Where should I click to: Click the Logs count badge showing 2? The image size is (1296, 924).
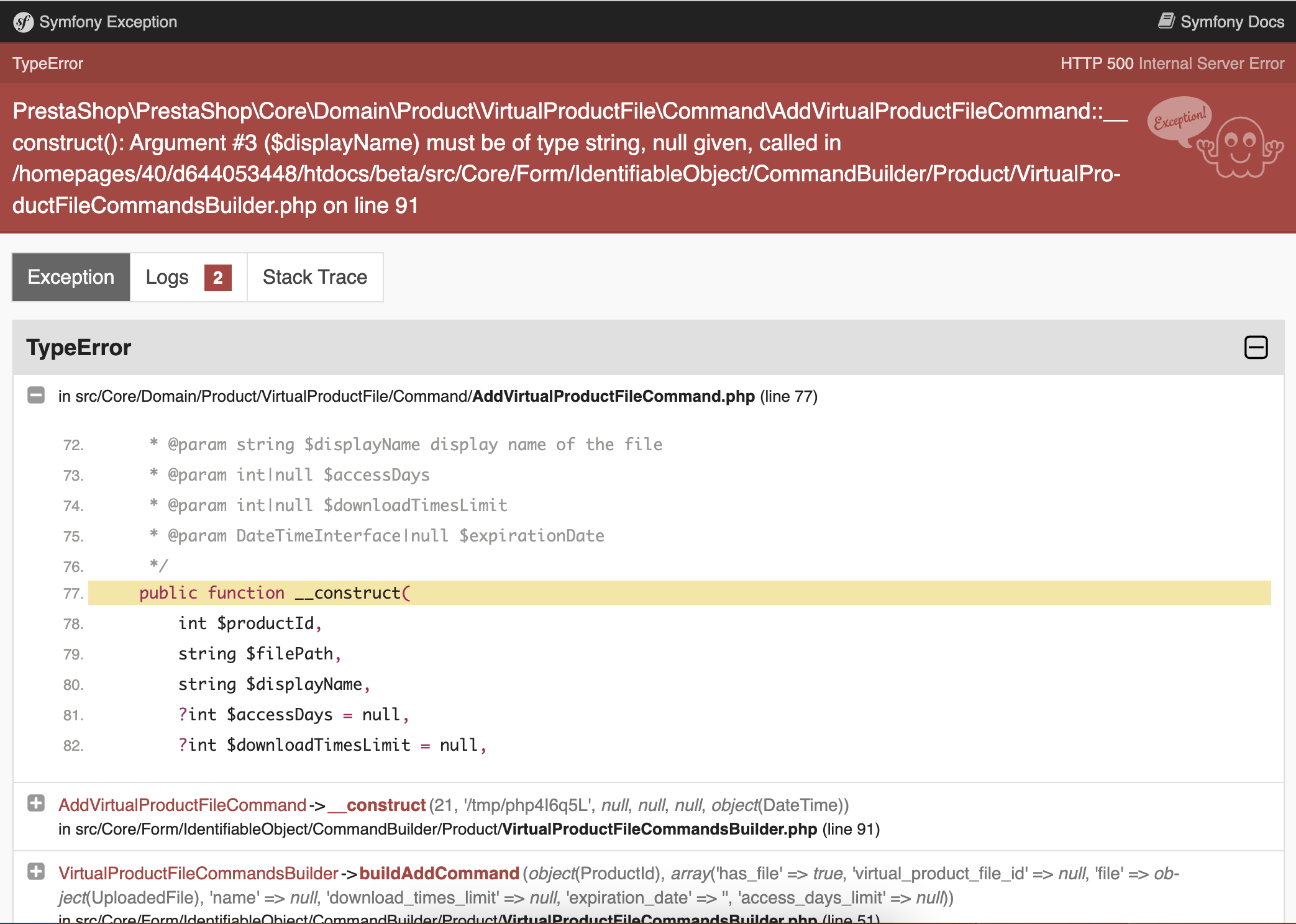click(x=217, y=278)
